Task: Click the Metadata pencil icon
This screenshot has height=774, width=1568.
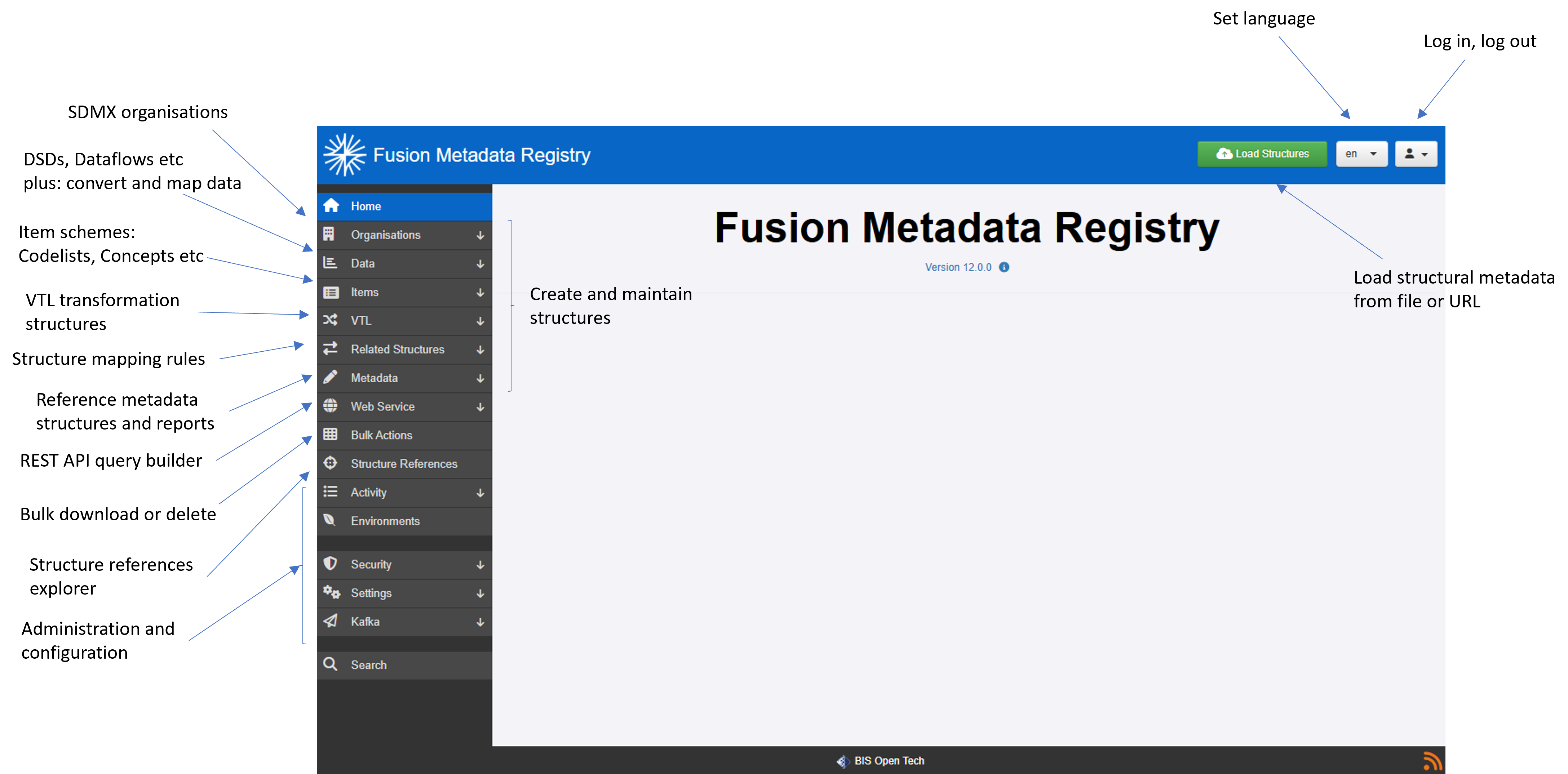Action: tap(331, 377)
